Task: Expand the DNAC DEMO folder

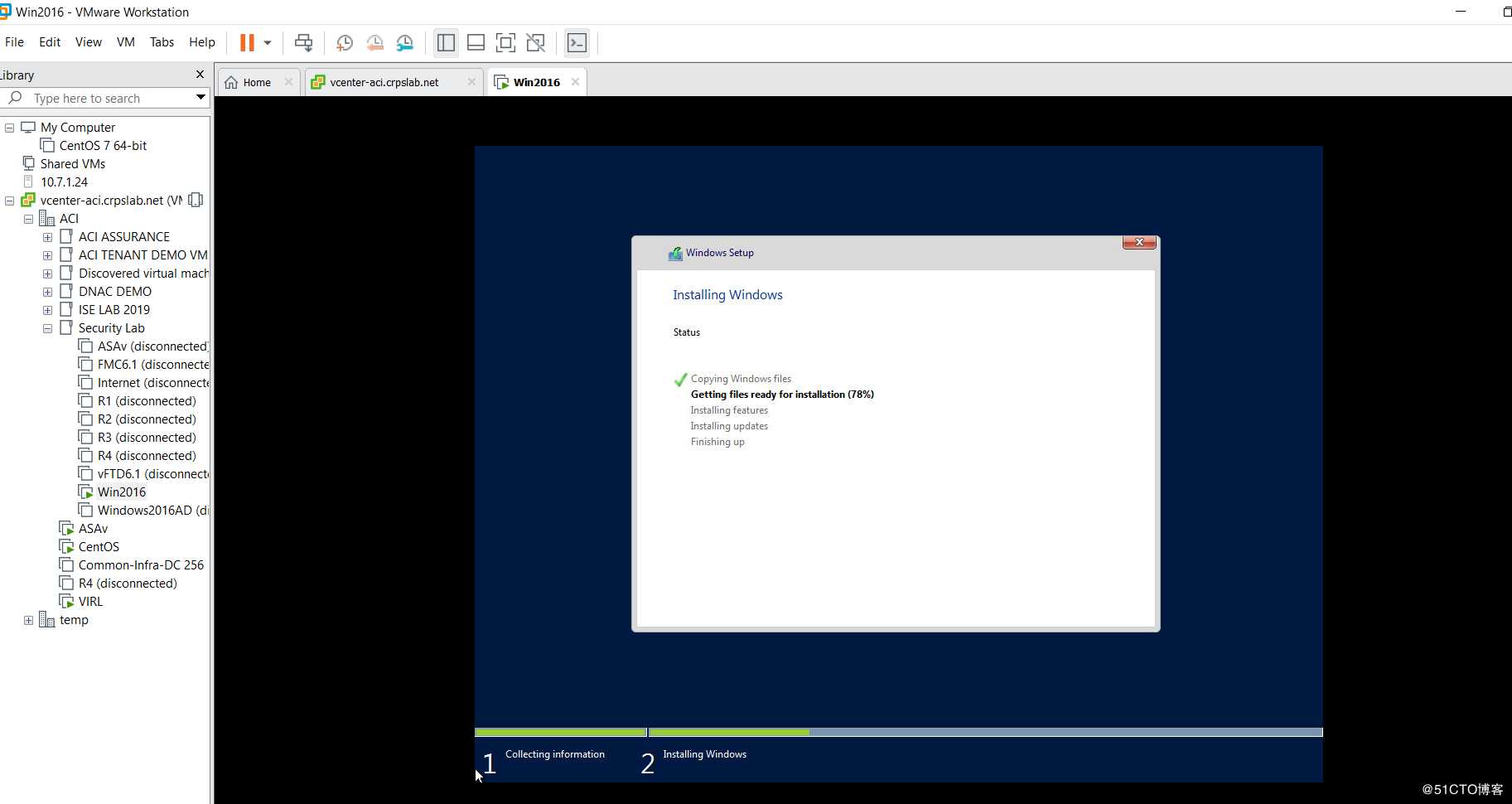Action: (x=47, y=292)
